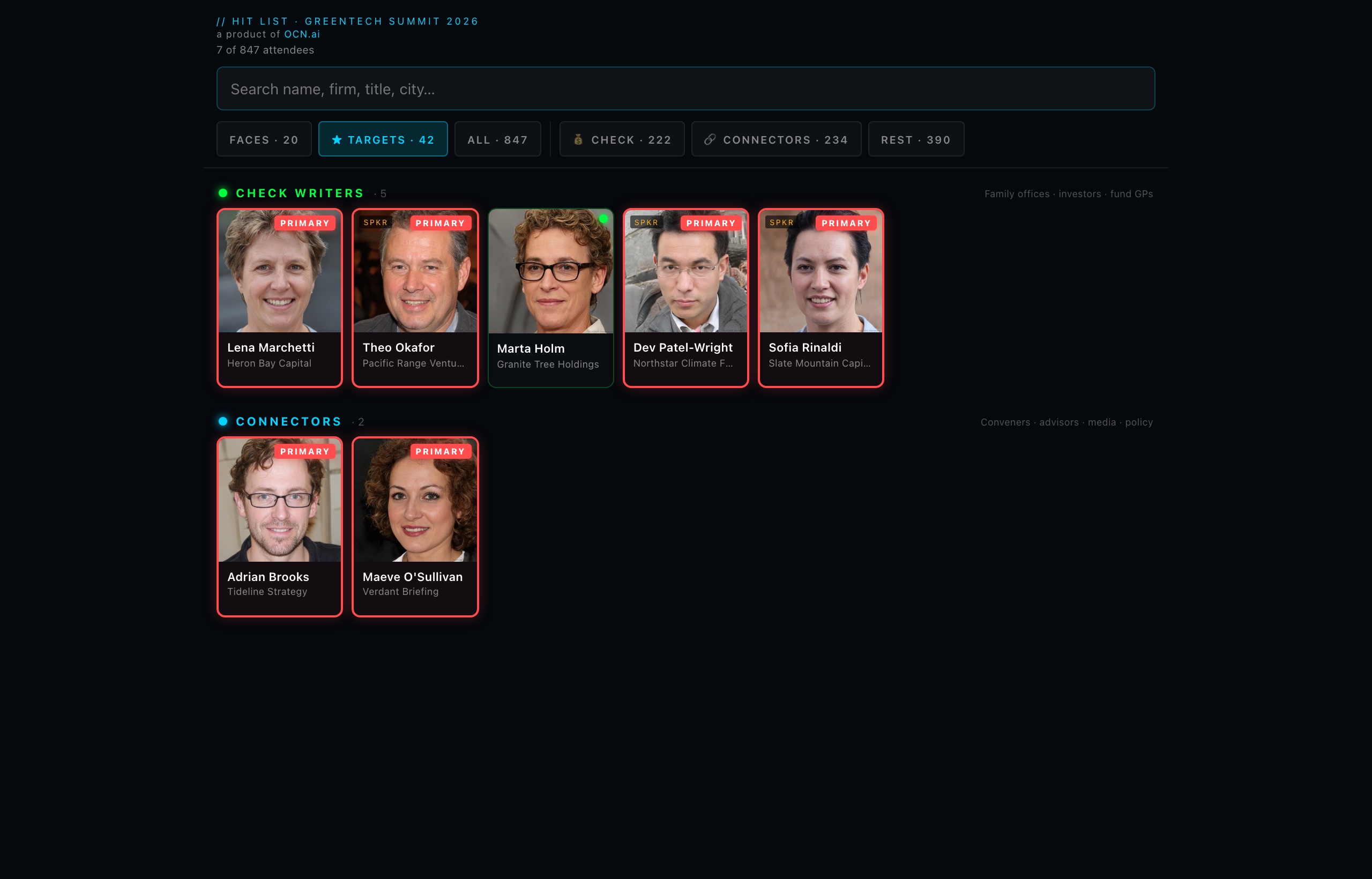Click 'Granite Tree Holdings' firm text
The width and height of the screenshot is (1372, 879).
(x=548, y=364)
